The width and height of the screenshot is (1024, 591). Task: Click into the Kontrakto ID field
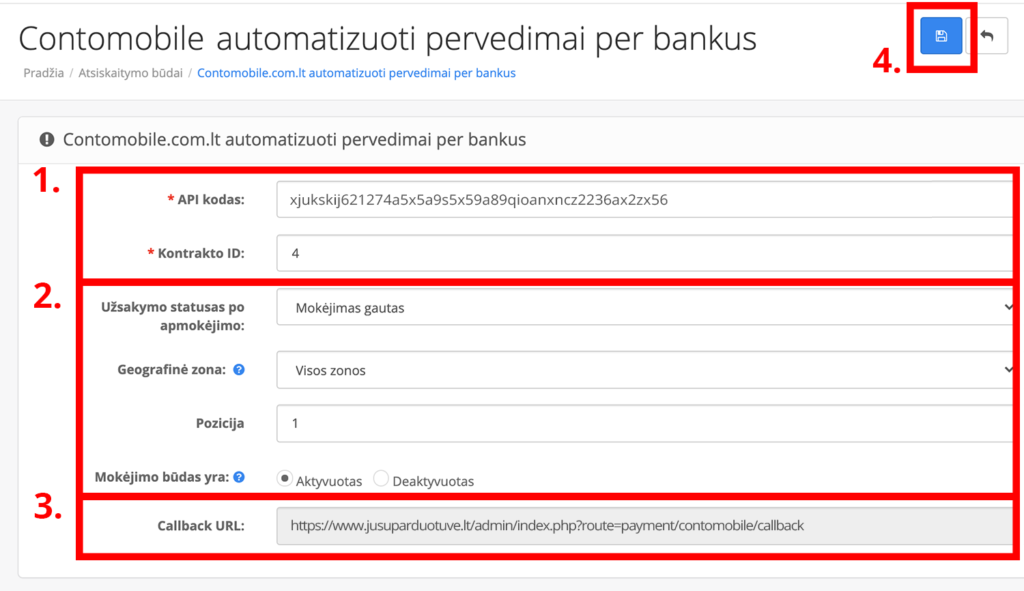click(649, 253)
